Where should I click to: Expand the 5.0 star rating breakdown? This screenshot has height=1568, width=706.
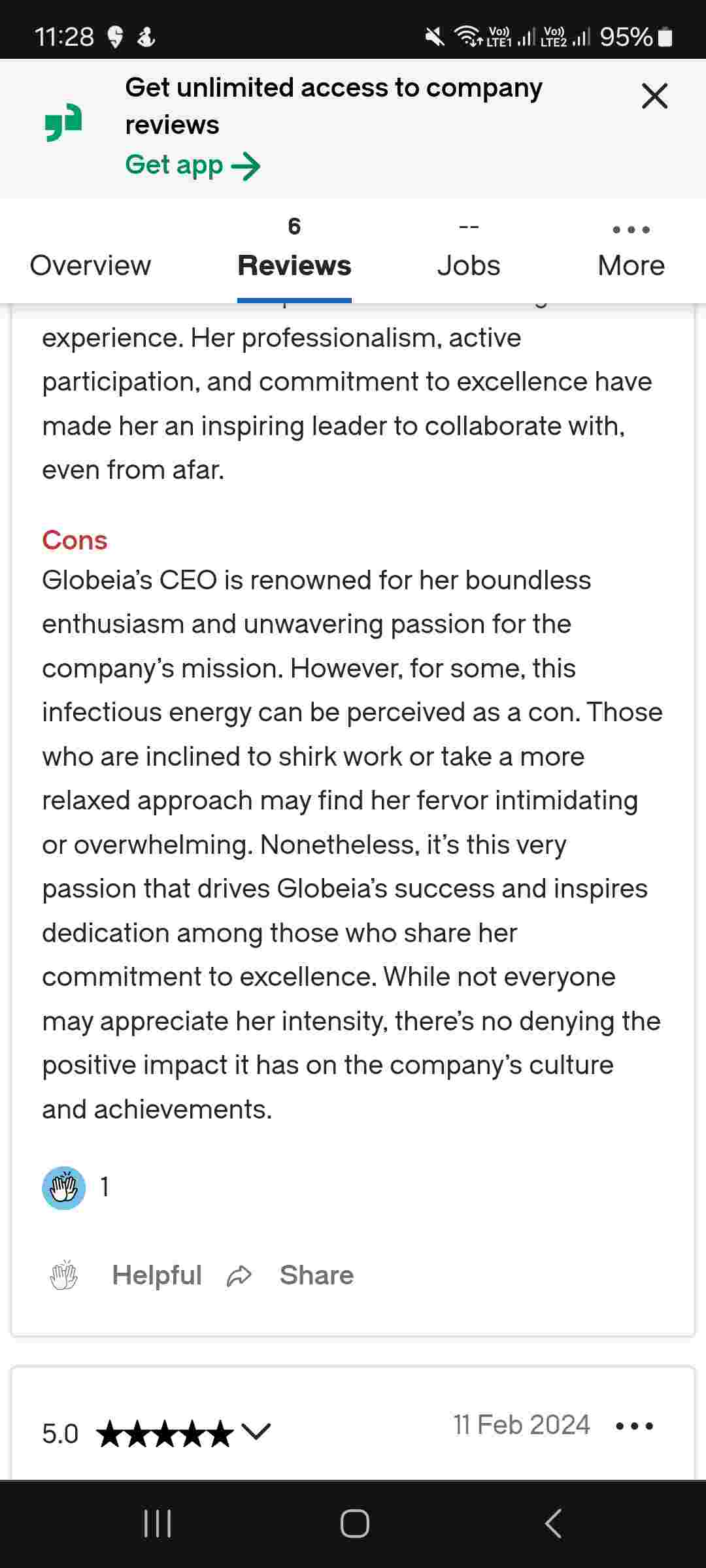coord(256,1431)
